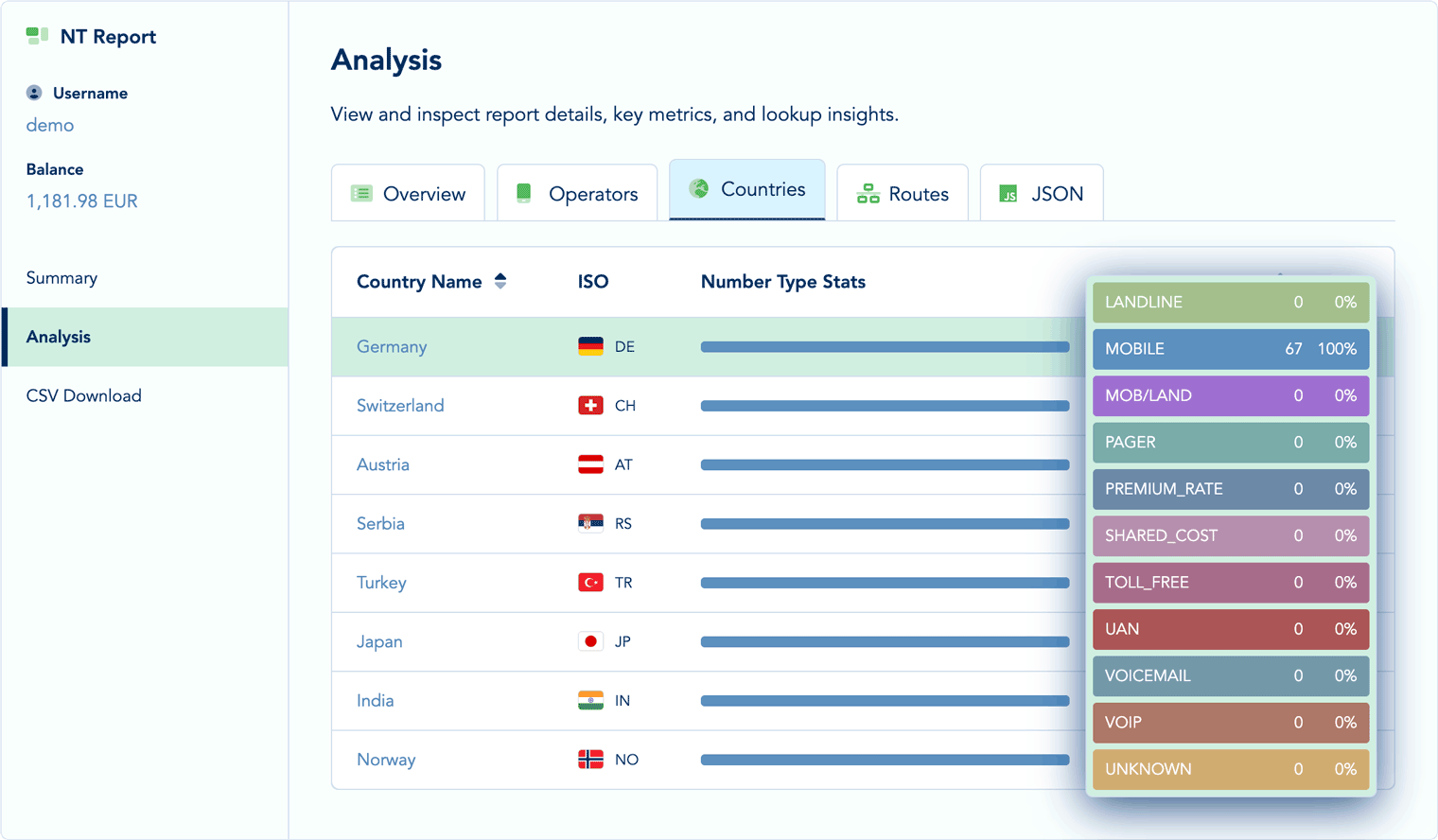Click the NT Report logo icon
Viewport: 1438px width, 840px height.
pyautogui.click(x=37, y=36)
